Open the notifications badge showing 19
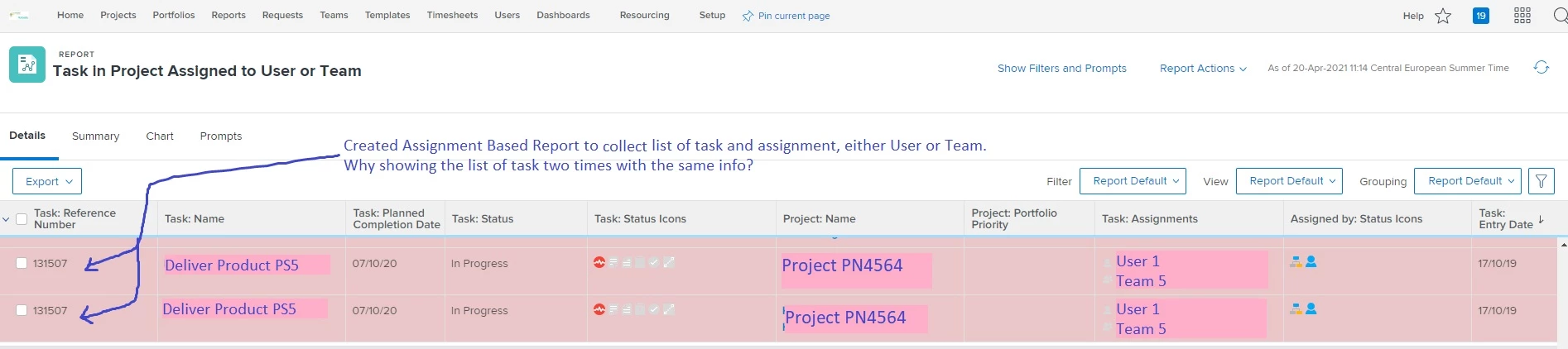The width and height of the screenshot is (1568, 349). click(1481, 16)
